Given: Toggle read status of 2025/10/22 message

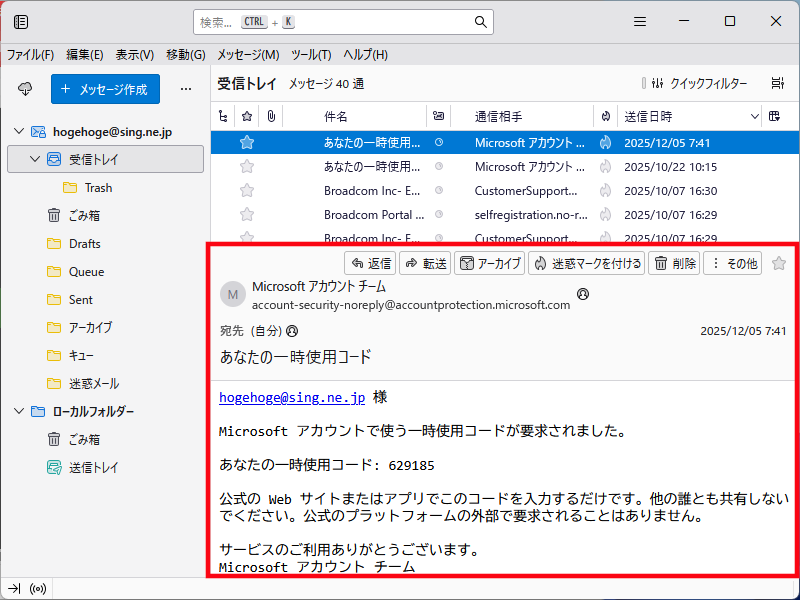Looking at the screenshot, I should (439, 167).
